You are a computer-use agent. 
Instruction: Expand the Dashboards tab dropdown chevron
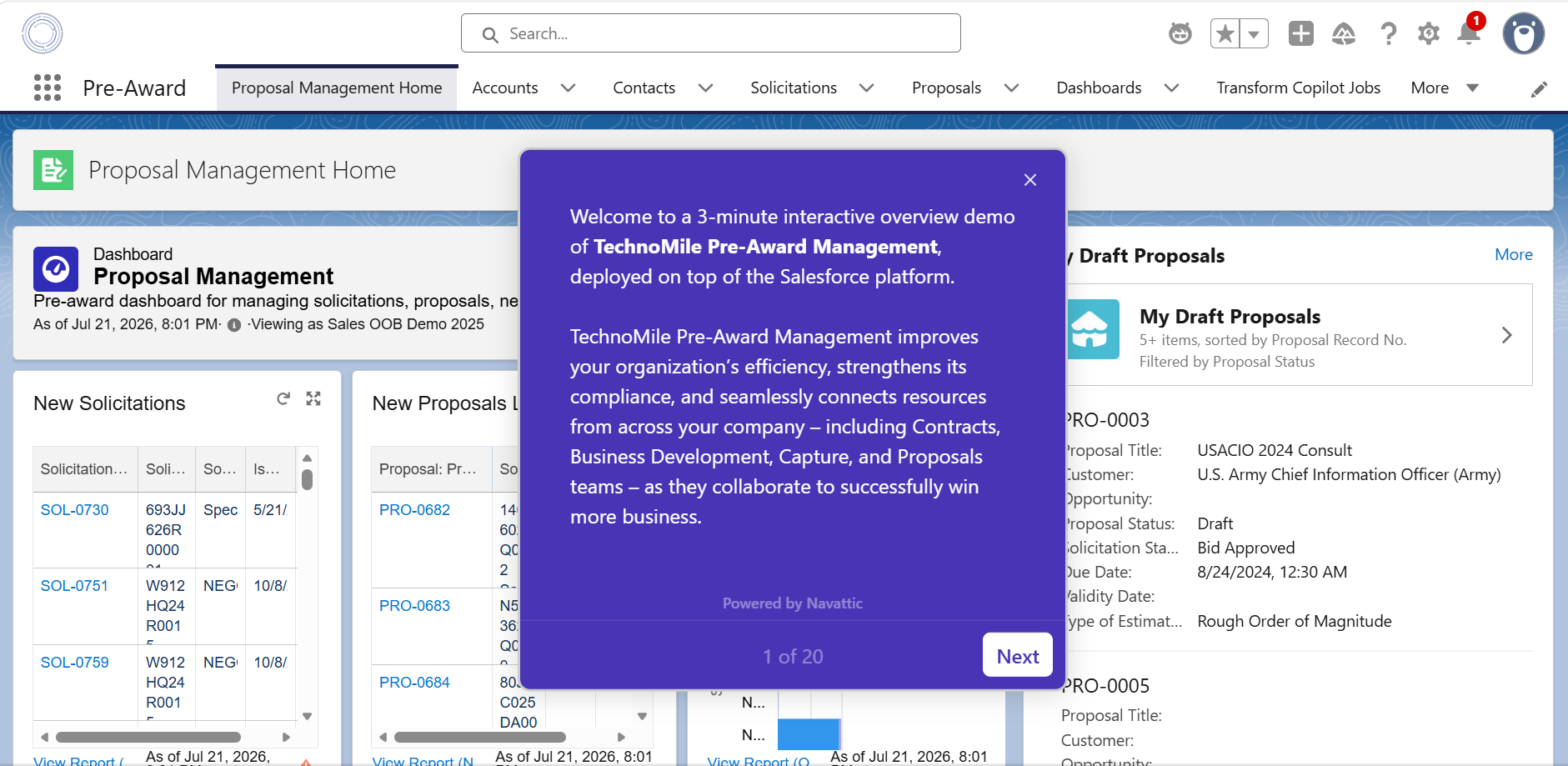coord(1172,88)
